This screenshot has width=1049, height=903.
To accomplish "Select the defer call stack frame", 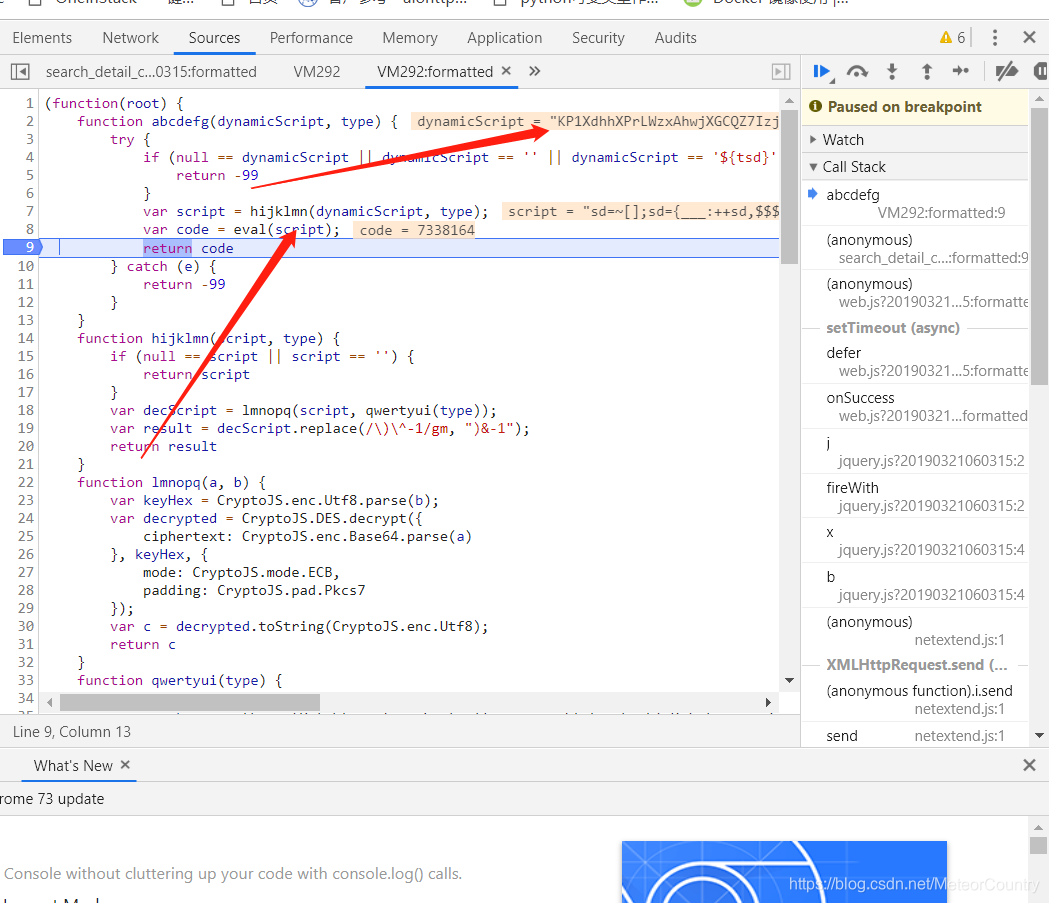I will [915, 361].
